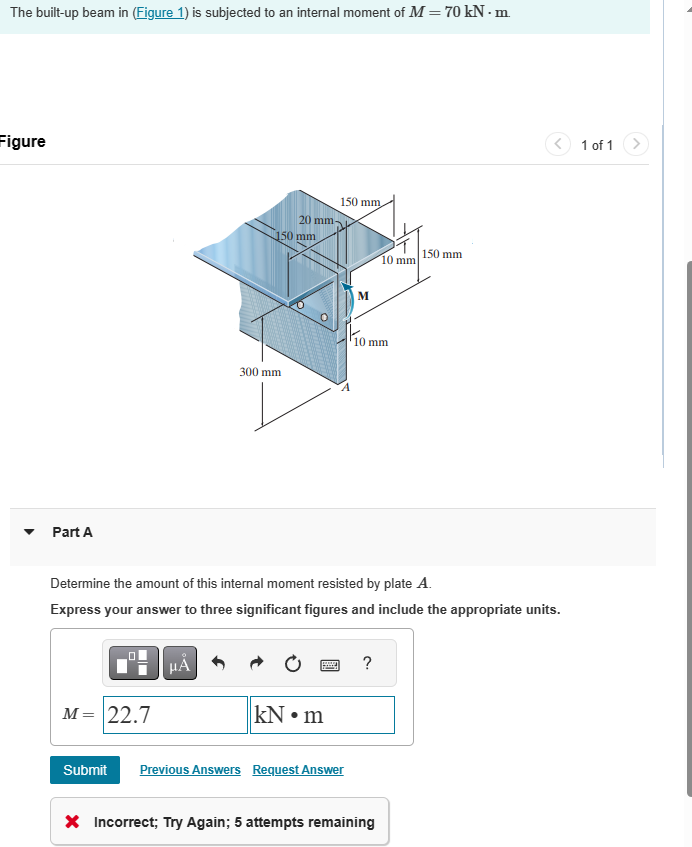Open the units (μÅ) symbol palette
692x847 pixels.
[x=179, y=663]
